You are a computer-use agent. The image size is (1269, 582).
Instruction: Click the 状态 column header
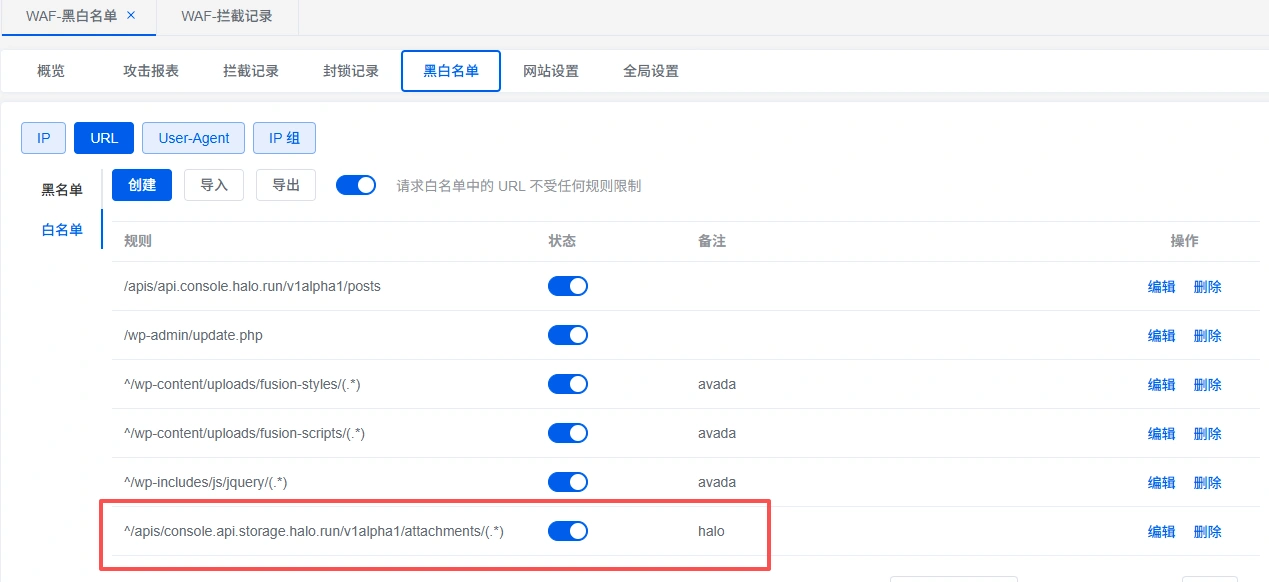[562, 241]
